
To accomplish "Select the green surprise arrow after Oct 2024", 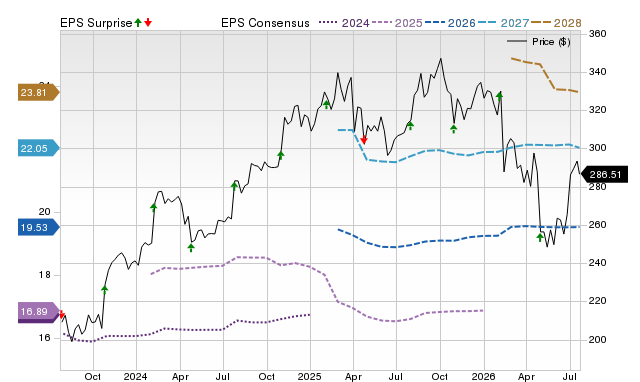I will tap(280, 155).
